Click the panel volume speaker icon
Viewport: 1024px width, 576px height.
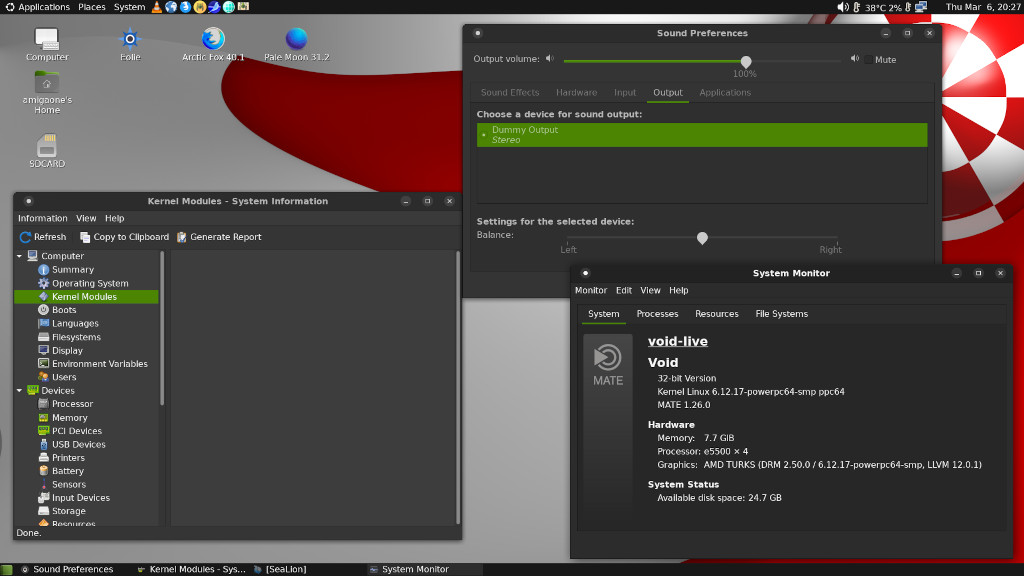pos(842,7)
